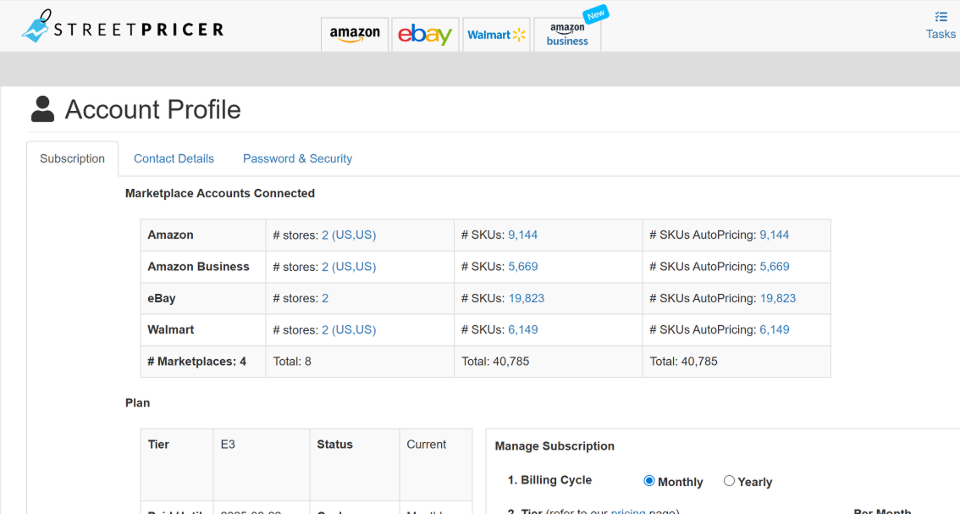Viewport: 960px width, 514px height.
Task: Switch to the Contact Details tab
Action: [x=174, y=158]
